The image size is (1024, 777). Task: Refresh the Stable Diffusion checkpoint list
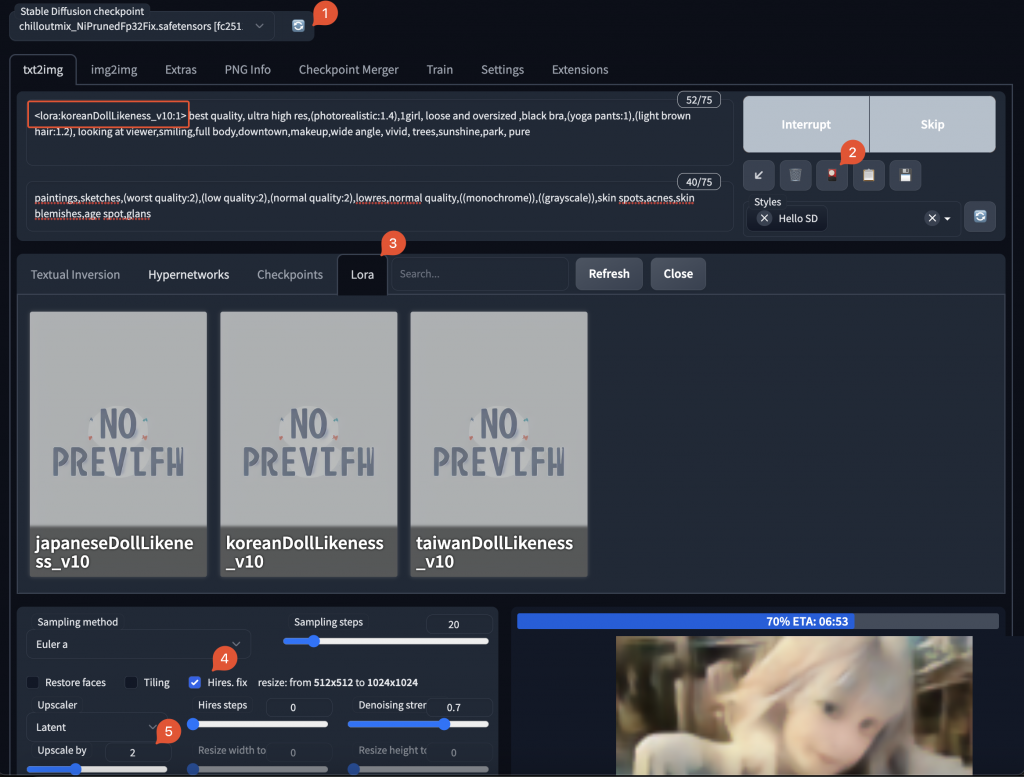[x=298, y=26]
